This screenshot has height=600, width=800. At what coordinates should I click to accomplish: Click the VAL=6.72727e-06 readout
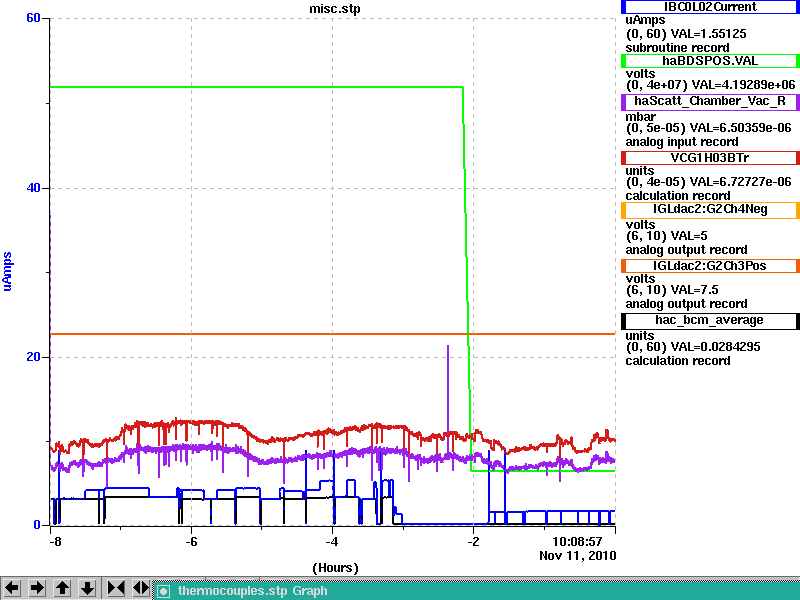740,182
